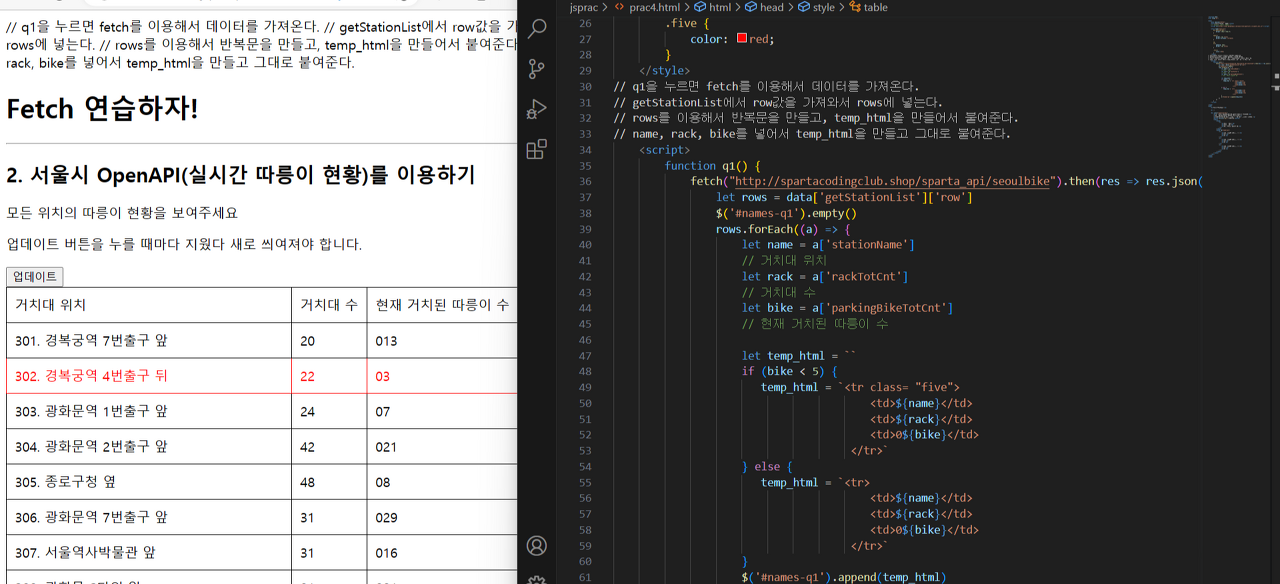Select the jsprac breadcrumb
Viewport: 1280px width, 584px height.
coord(584,7)
